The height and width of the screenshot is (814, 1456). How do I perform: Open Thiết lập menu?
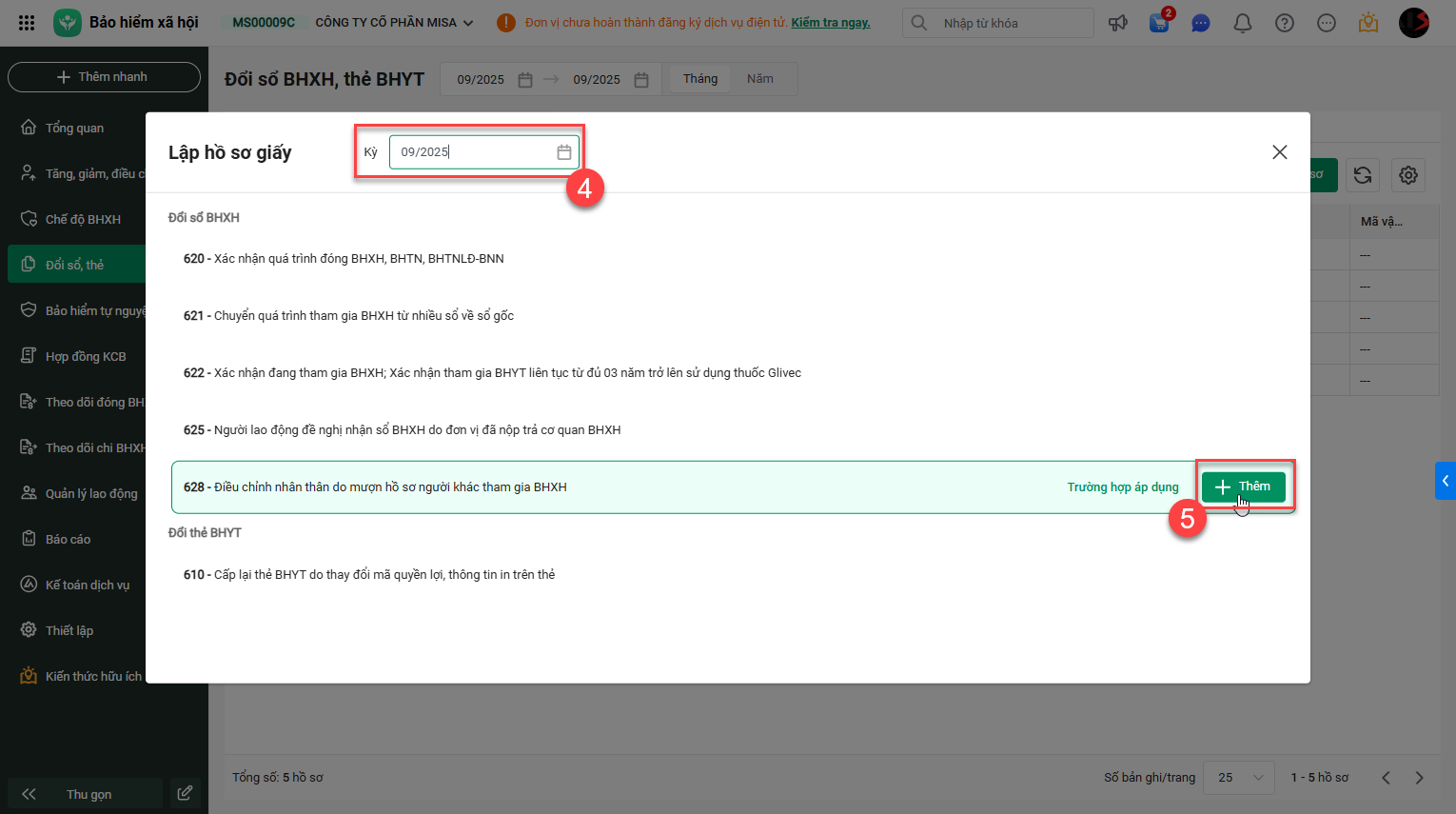tap(76, 630)
